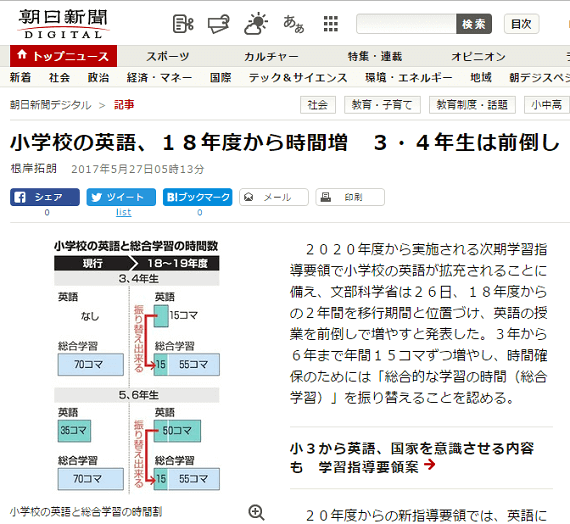The height and width of the screenshot is (524, 570).
Task: Add Hatena ブックマーク for article
Action: point(197,197)
